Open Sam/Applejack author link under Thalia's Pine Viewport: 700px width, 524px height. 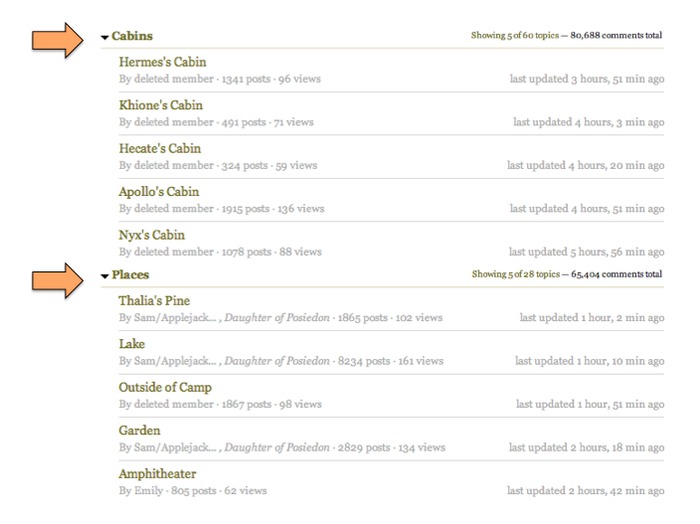pyautogui.click(x=175, y=318)
